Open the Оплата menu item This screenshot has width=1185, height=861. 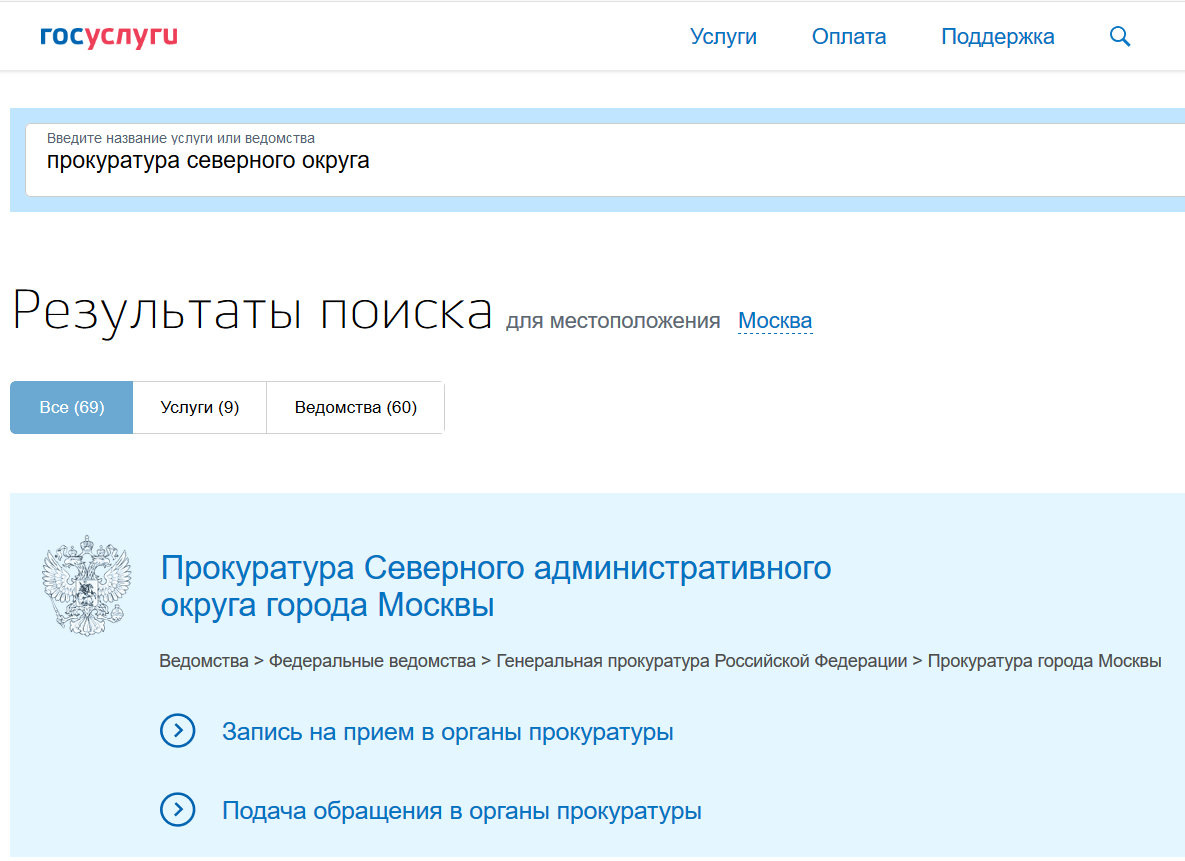(x=849, y=36)
